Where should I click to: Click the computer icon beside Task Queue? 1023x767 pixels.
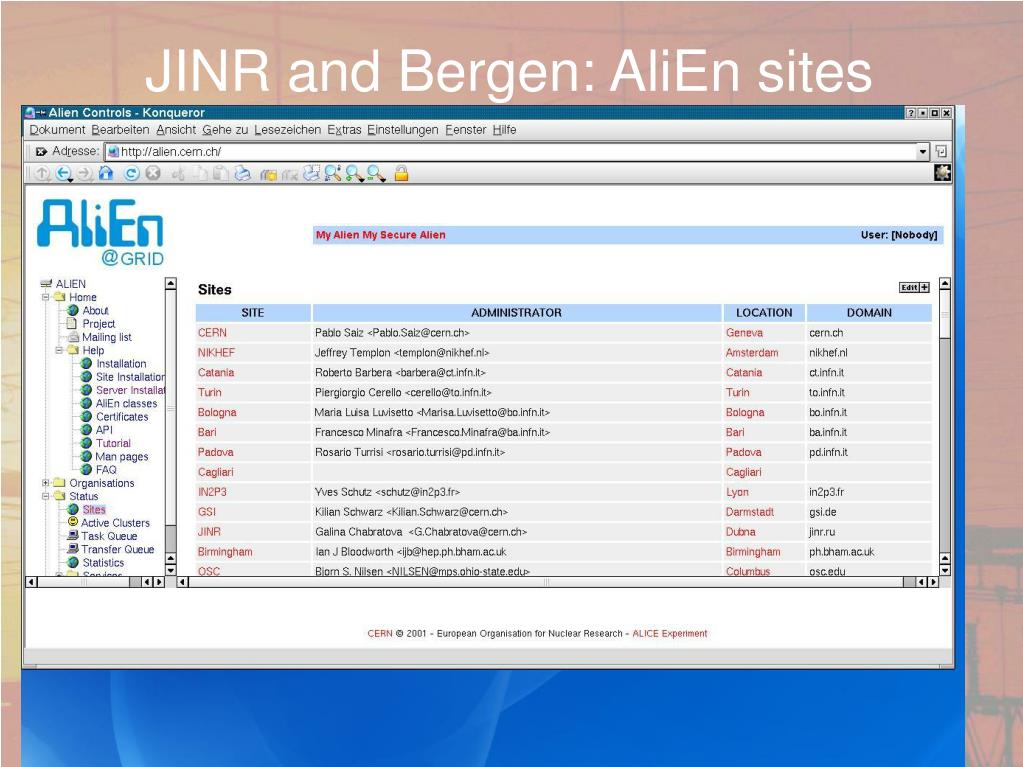click(73, 535)
